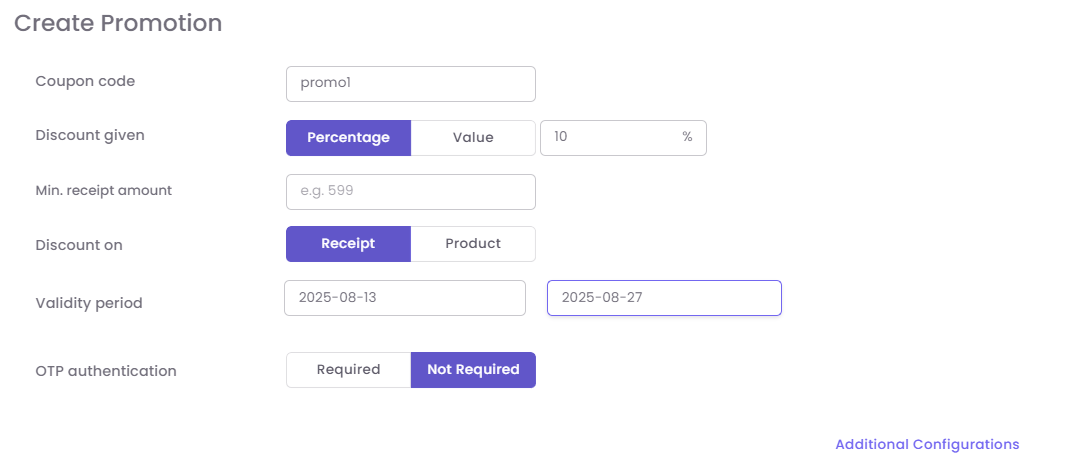This screenshot has width=1071, height=462.
Task: Open the validity start date 2025-08-13
Action: tap(404, 298)
